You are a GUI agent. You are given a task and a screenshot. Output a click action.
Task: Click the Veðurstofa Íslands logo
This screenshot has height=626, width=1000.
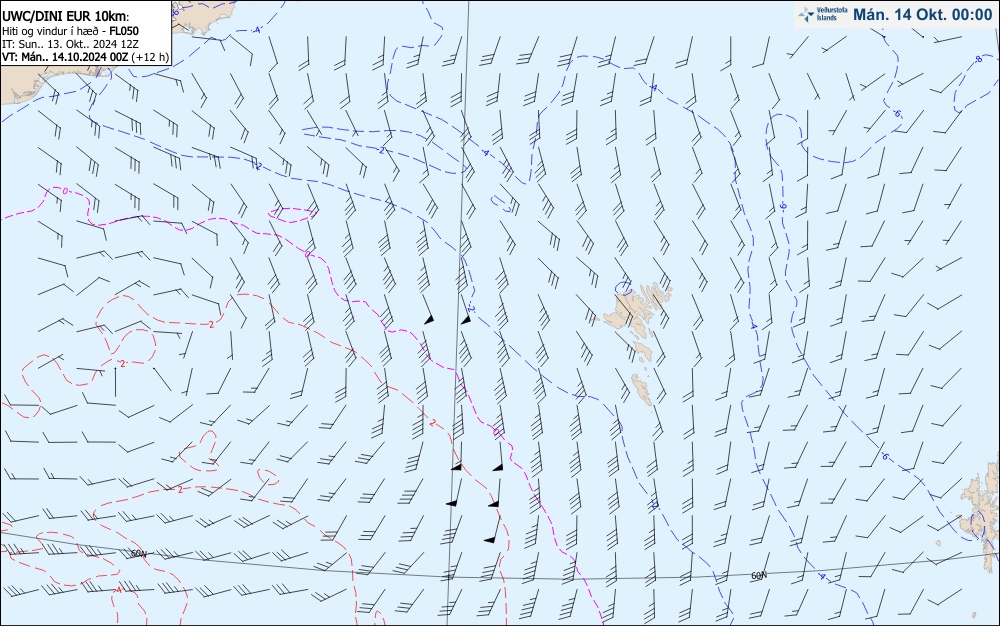(823, 15)
